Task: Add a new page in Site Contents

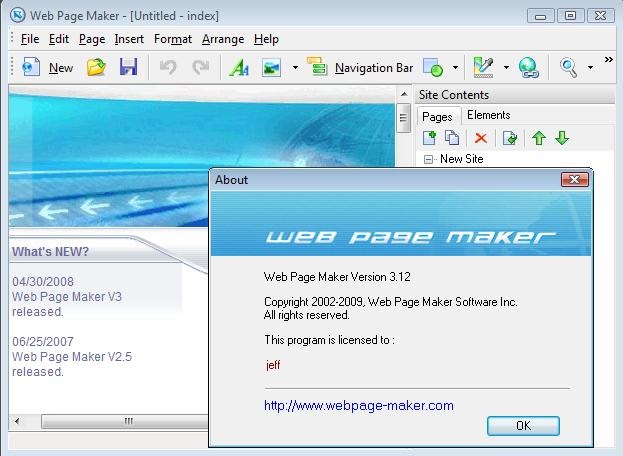Action: 429,138
